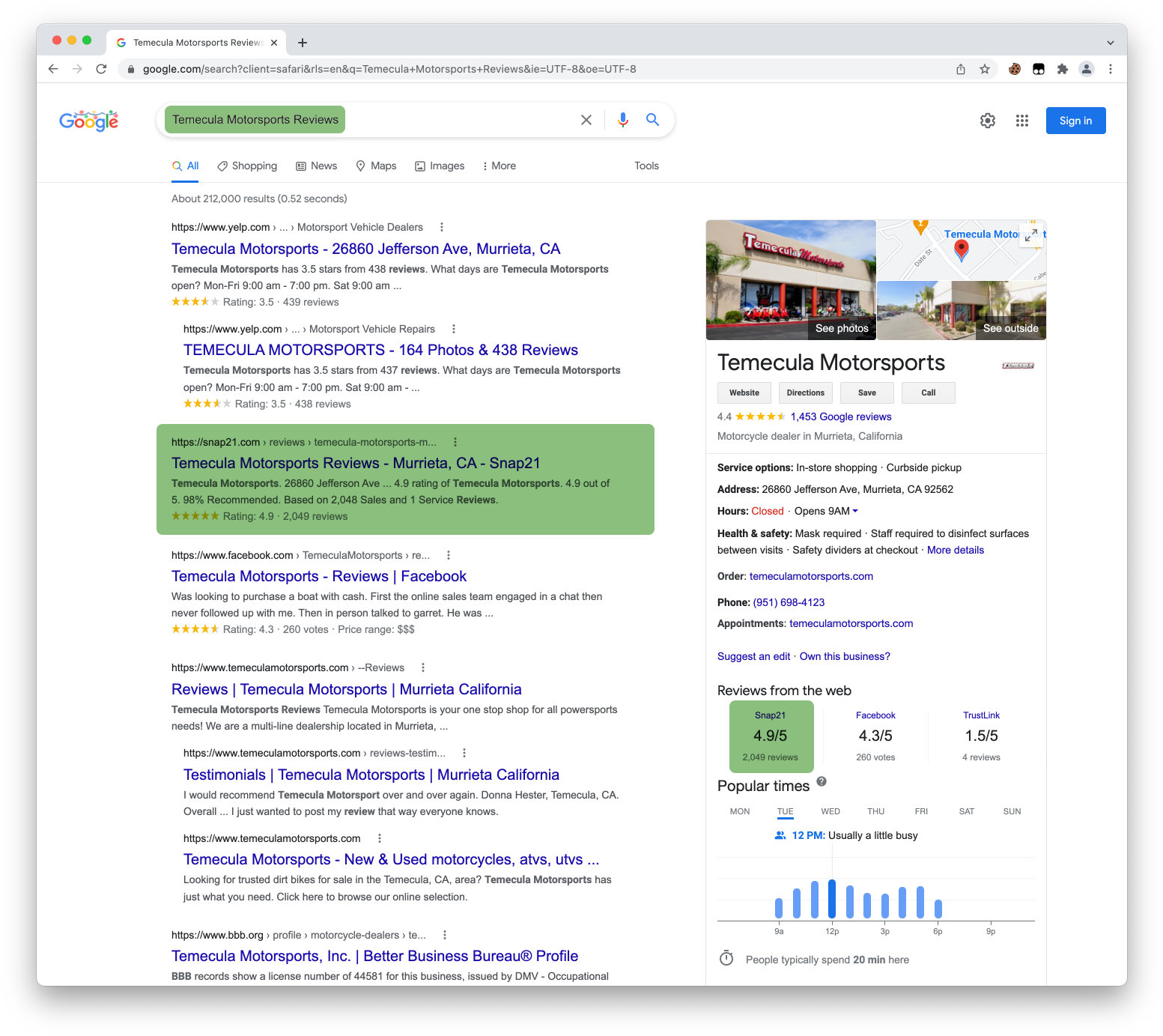Open options for Snap21 result
This screenshot has width=1163, height=1036.
point(455,442)
